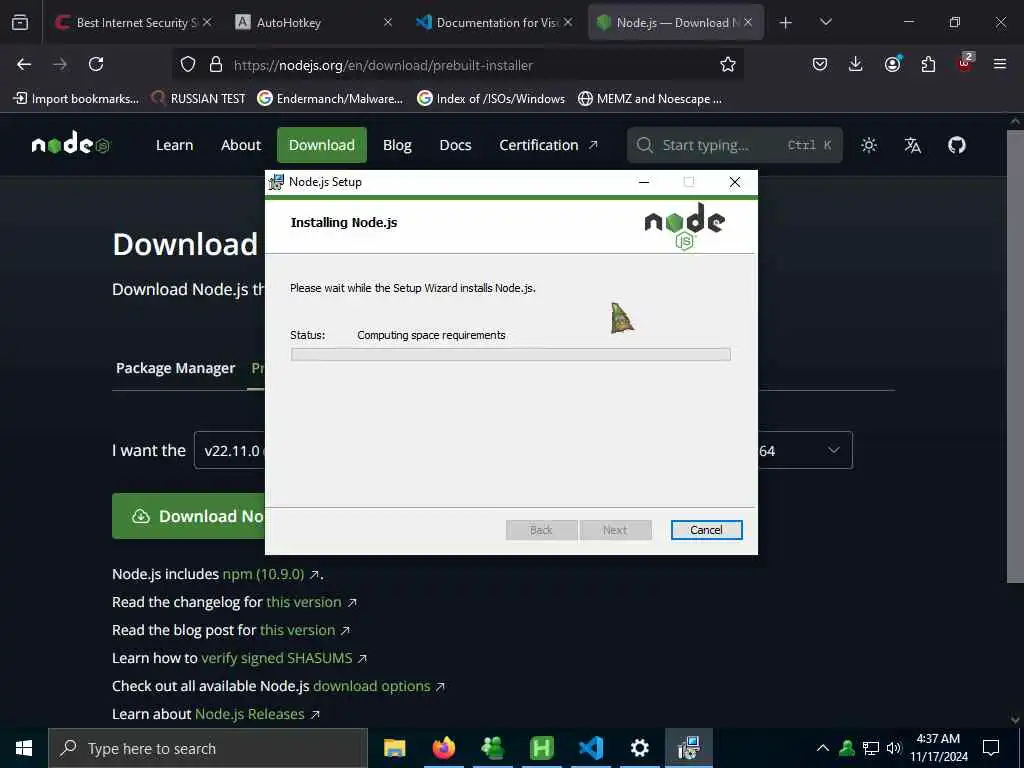Open the Firefox hamburger menu
Viewport: 1024px width, 768px height.
tap(1000, 64)
